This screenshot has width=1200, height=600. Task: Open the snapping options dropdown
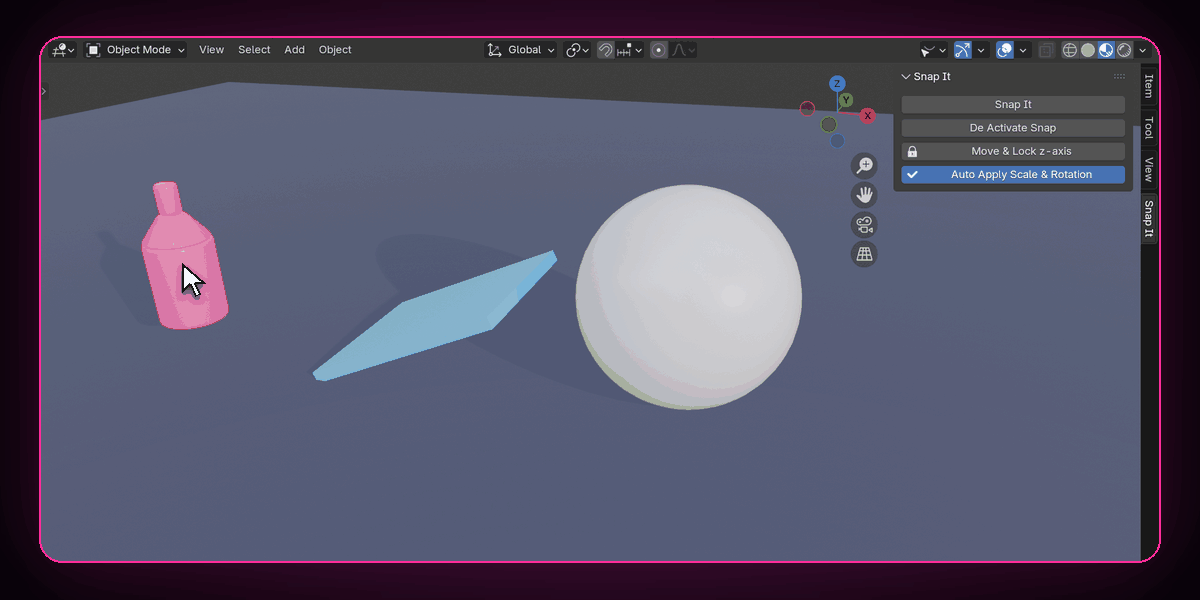point(630,50)
